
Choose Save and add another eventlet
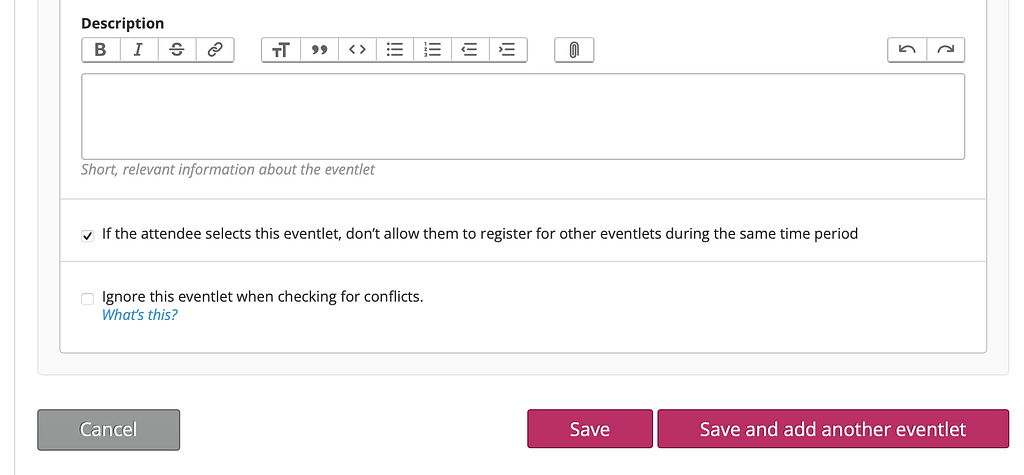click(x=833, y=429)
